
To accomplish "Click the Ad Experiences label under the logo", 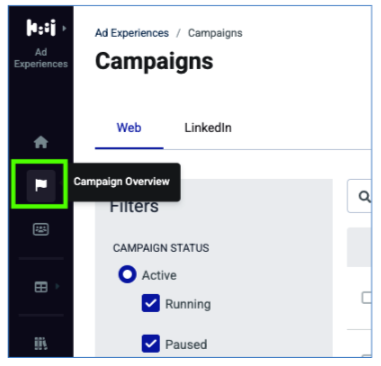I will point(41,58).
